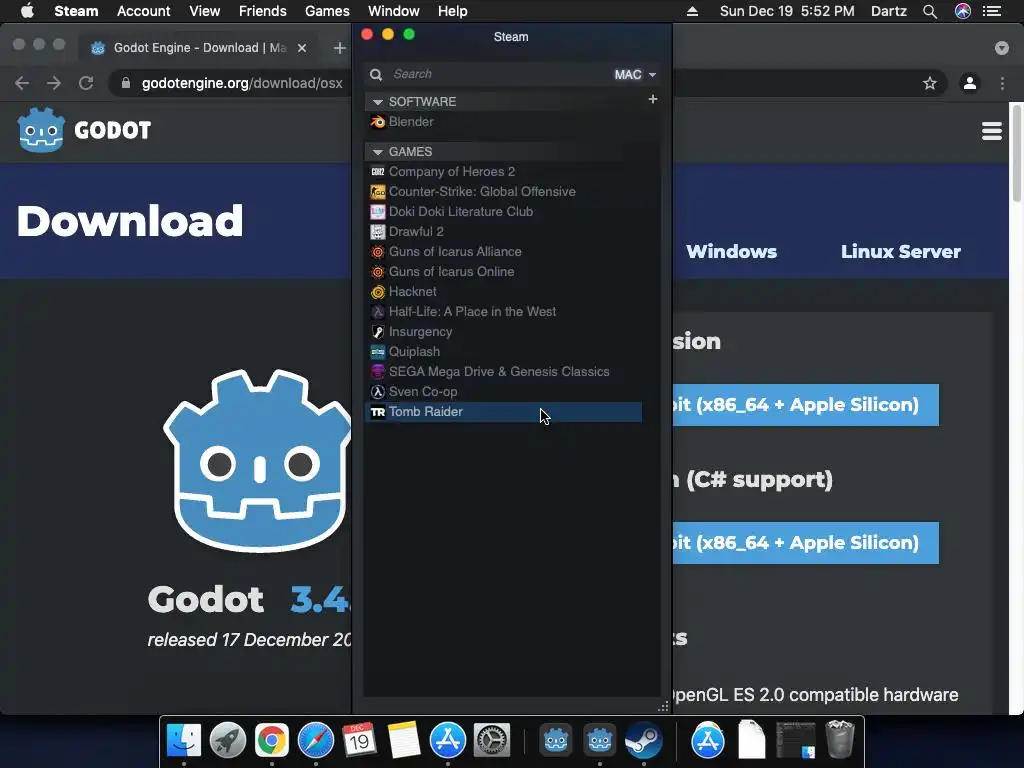Reload the Godot page in Chrome
1024x768 pixels.
(86, 83)
